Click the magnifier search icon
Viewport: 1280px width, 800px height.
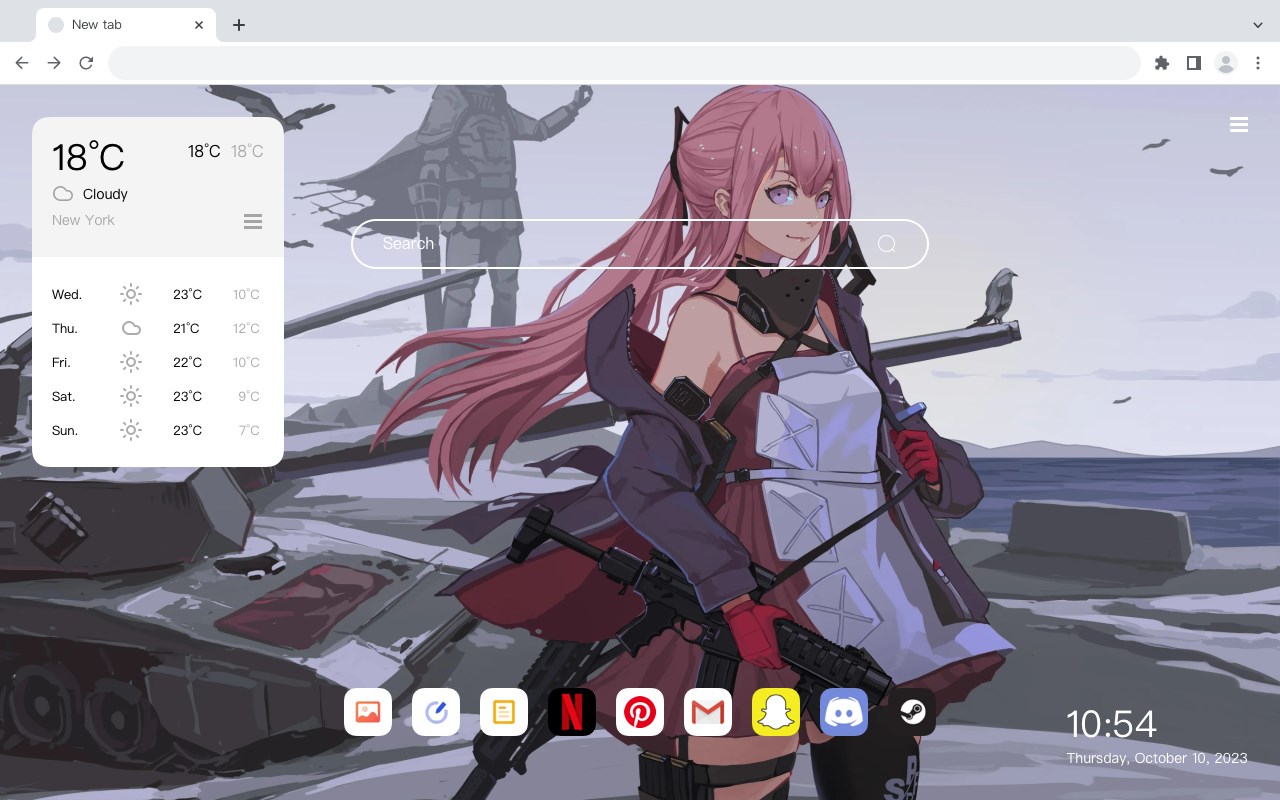(x=887, y=244)
